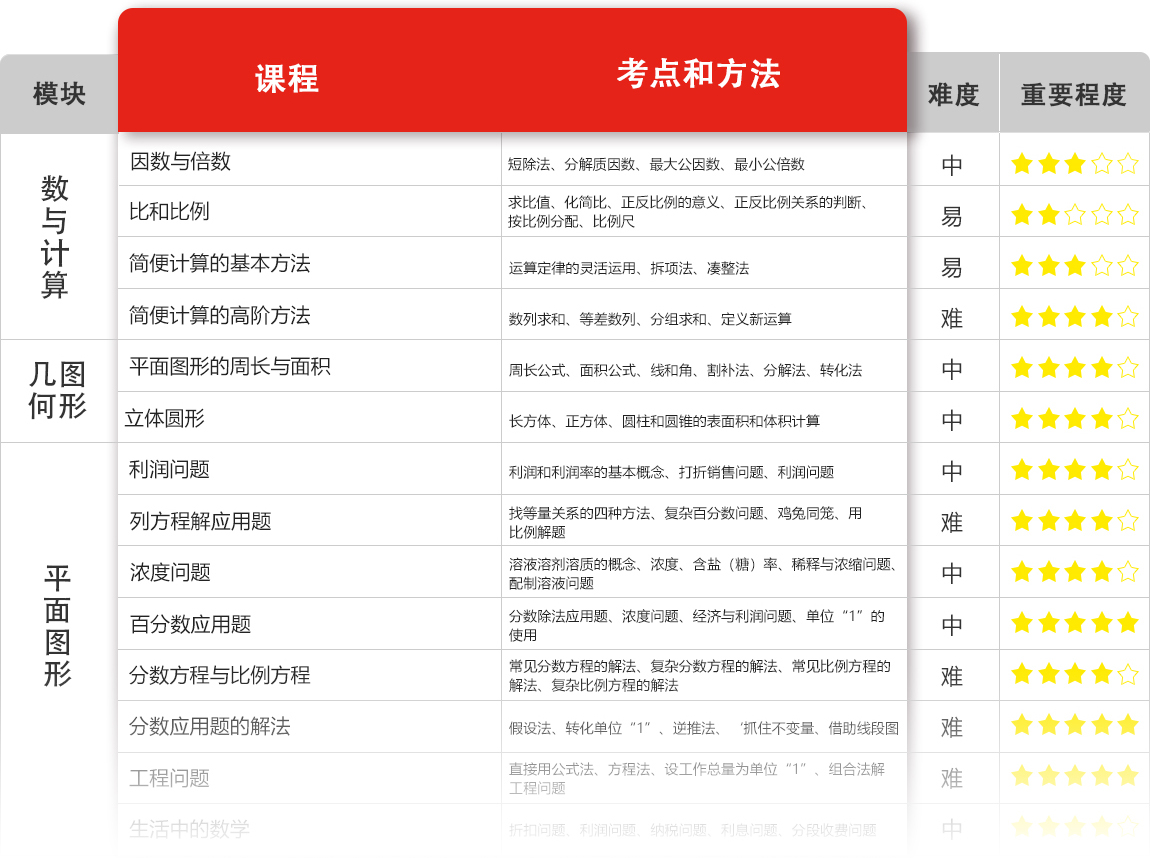This screenshot has height=858, width=1150.
Task: Click the star rating for 因数与倍数
Action: click(1074, 164)
